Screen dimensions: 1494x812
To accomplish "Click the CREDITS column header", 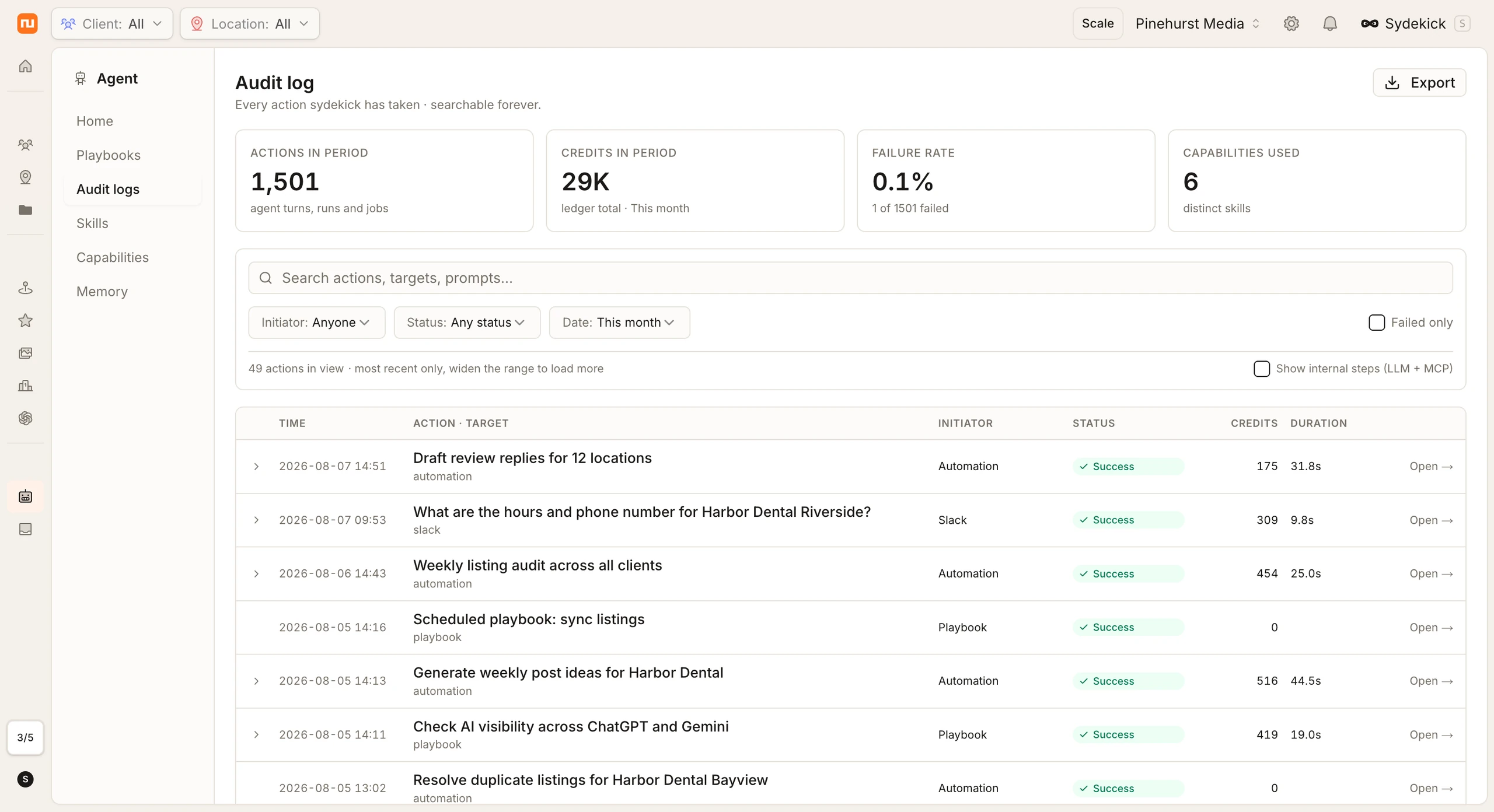I will coord(1254,423).
